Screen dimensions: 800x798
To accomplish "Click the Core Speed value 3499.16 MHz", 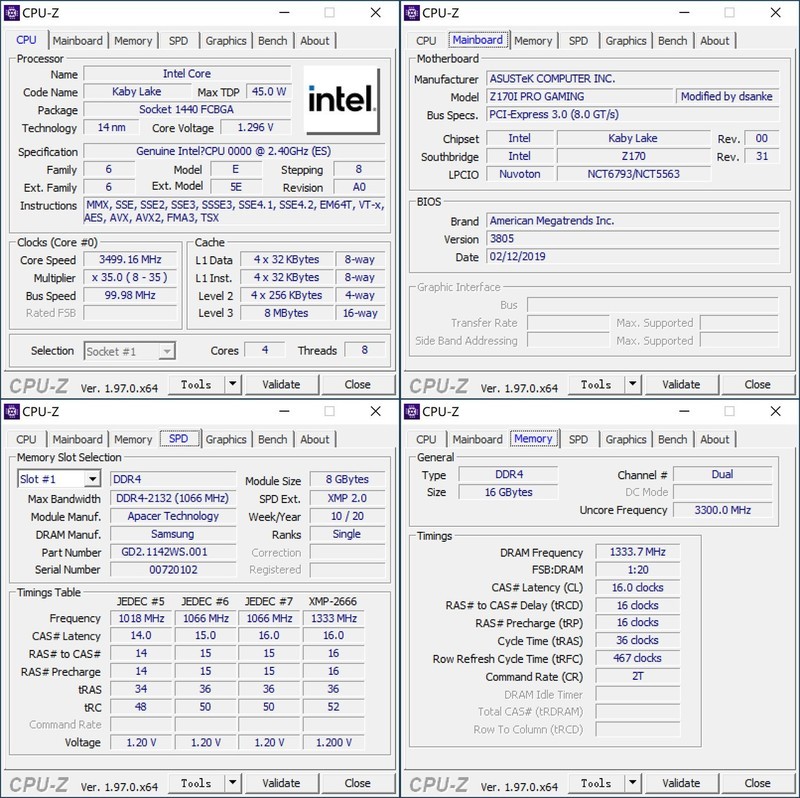I will [130, 260].
